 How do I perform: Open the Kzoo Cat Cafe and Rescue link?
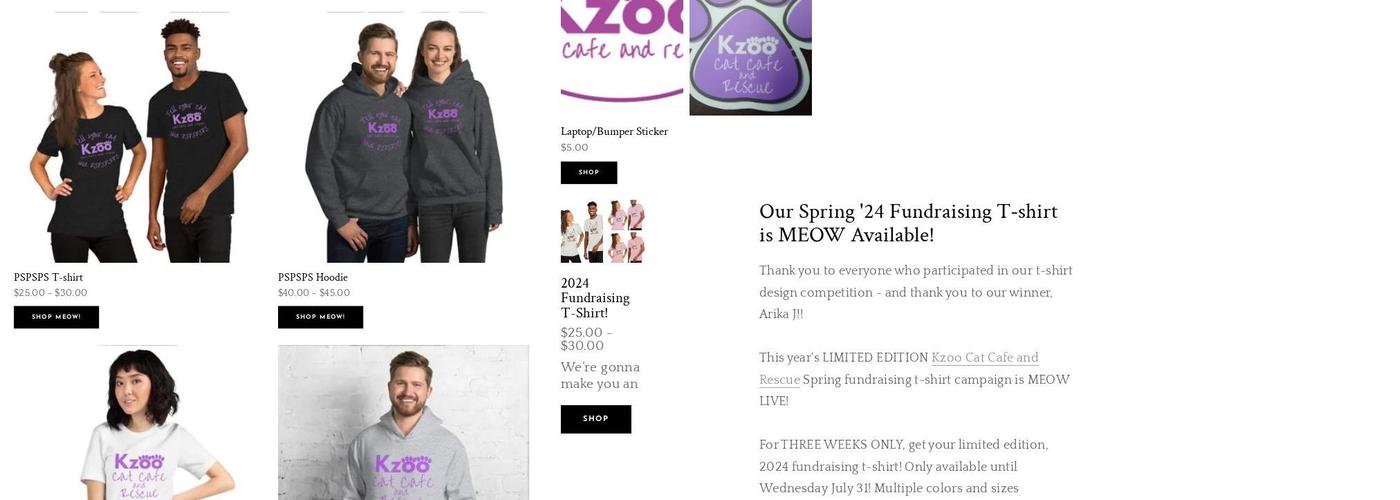click(x=899, y=368)
